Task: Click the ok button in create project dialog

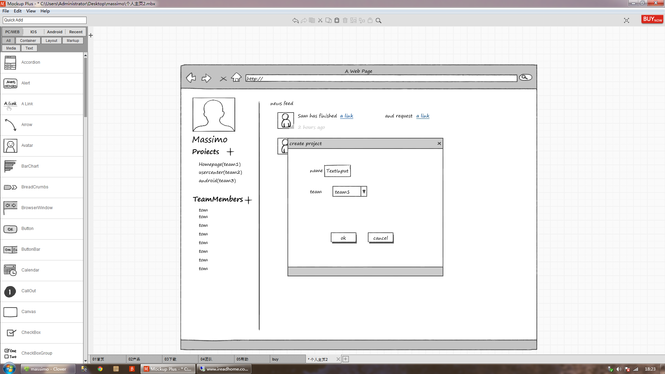Action: coord(344,238)
